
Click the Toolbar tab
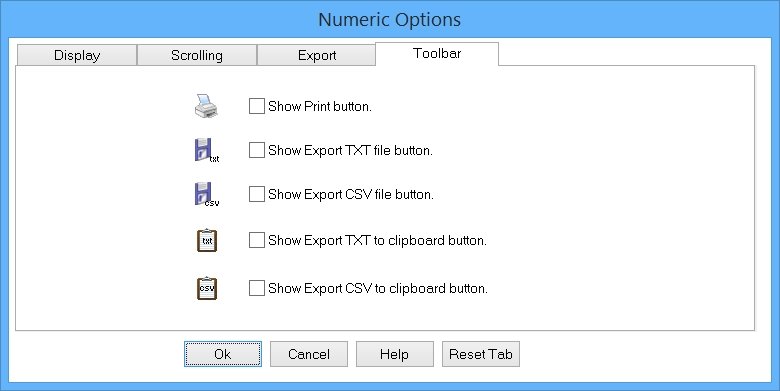[437, 54]
